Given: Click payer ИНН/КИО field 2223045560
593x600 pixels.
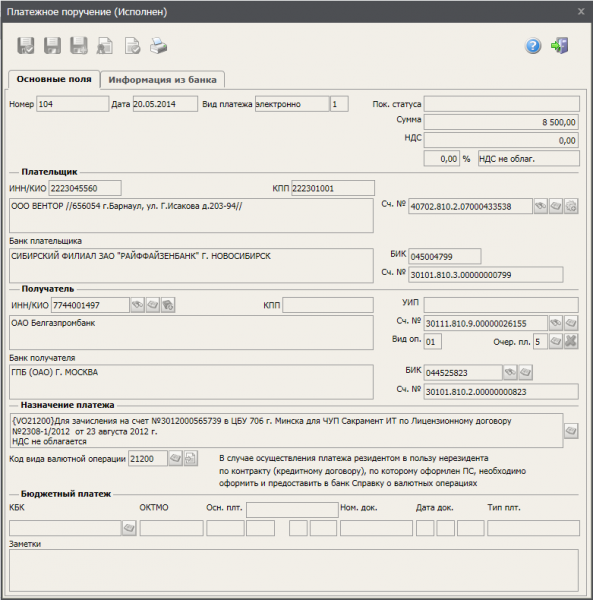Looking at the screenshot, I should [x=85, y=188].
